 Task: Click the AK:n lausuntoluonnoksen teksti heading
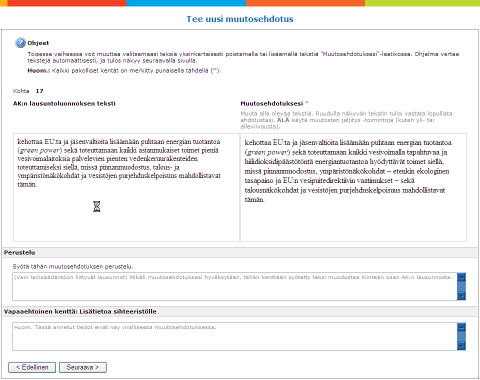coord(64,104)
